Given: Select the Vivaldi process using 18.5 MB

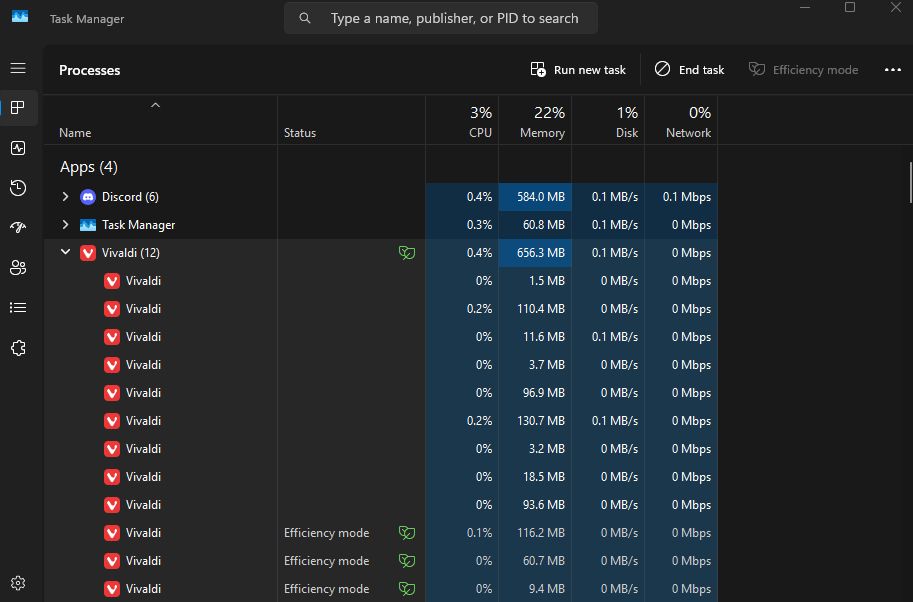Looking at the screenshot, I should [381, 477].
